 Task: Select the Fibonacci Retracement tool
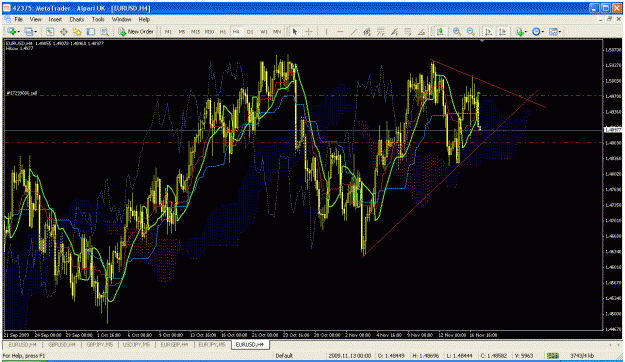(381, 31)
